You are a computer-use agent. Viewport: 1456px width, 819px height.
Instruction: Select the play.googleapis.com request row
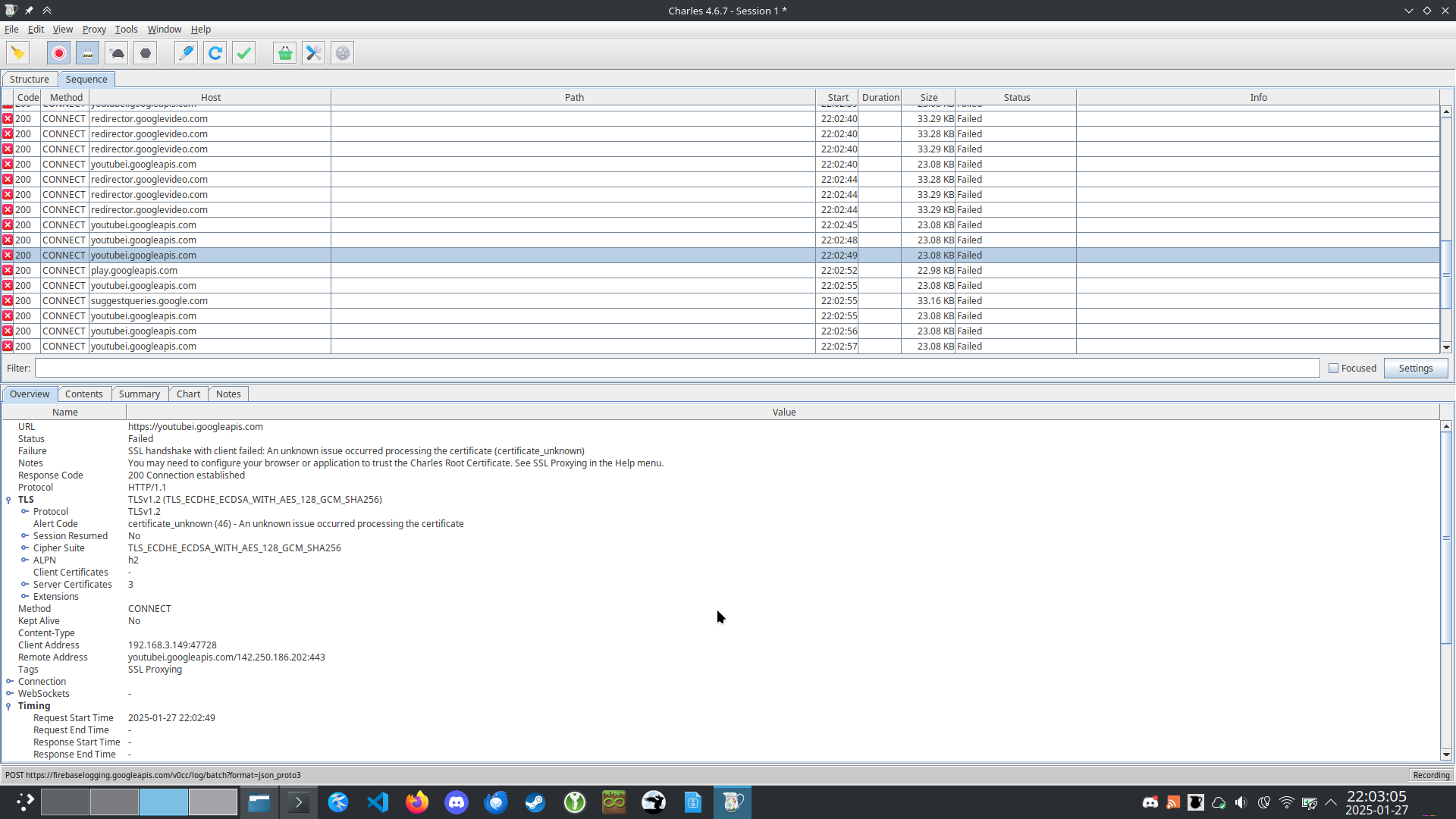tap(720, 271)
